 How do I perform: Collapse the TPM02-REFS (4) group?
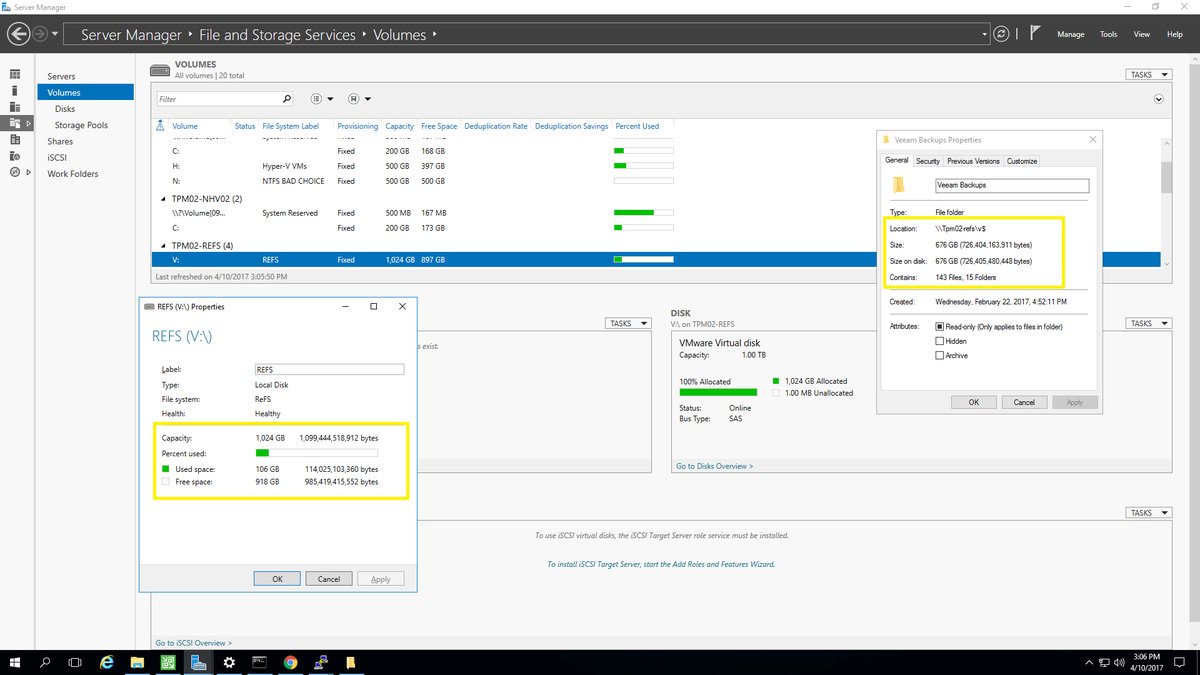pos(163,244)
